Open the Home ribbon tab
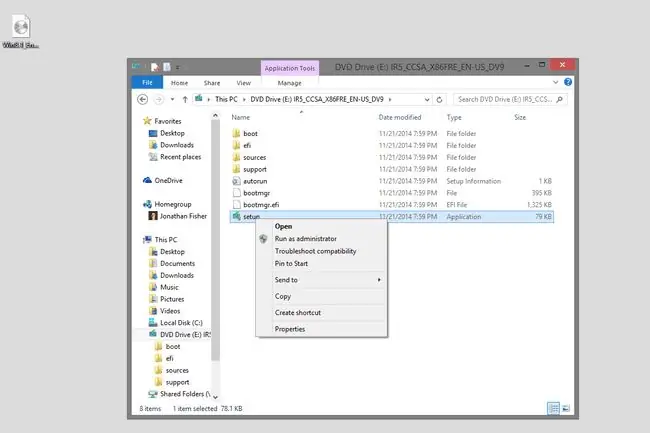The width and height of the screenshot is (650, 433). 179,83
